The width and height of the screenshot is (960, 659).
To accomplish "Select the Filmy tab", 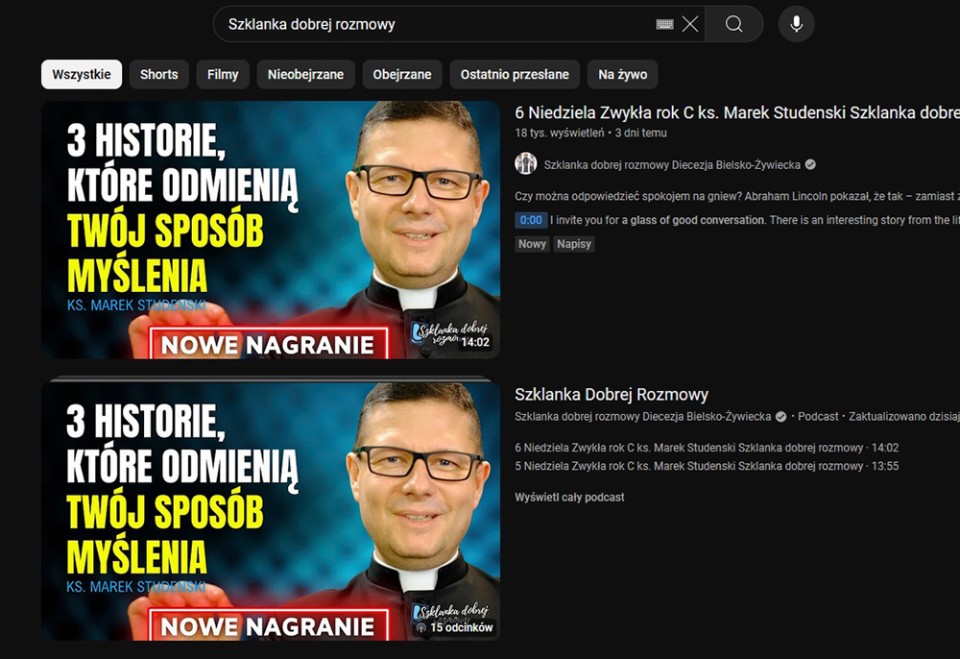I will coord(222,74).
